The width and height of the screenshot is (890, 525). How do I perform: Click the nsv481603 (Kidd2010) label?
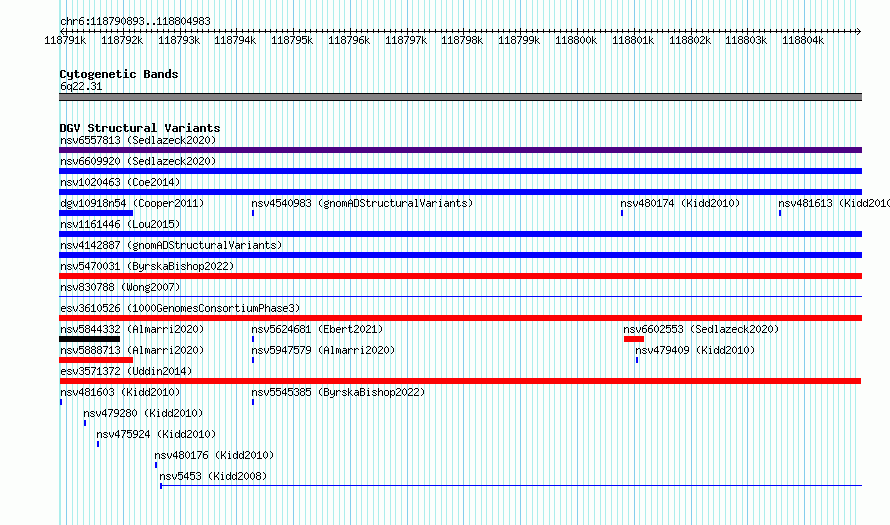[120, 392]
